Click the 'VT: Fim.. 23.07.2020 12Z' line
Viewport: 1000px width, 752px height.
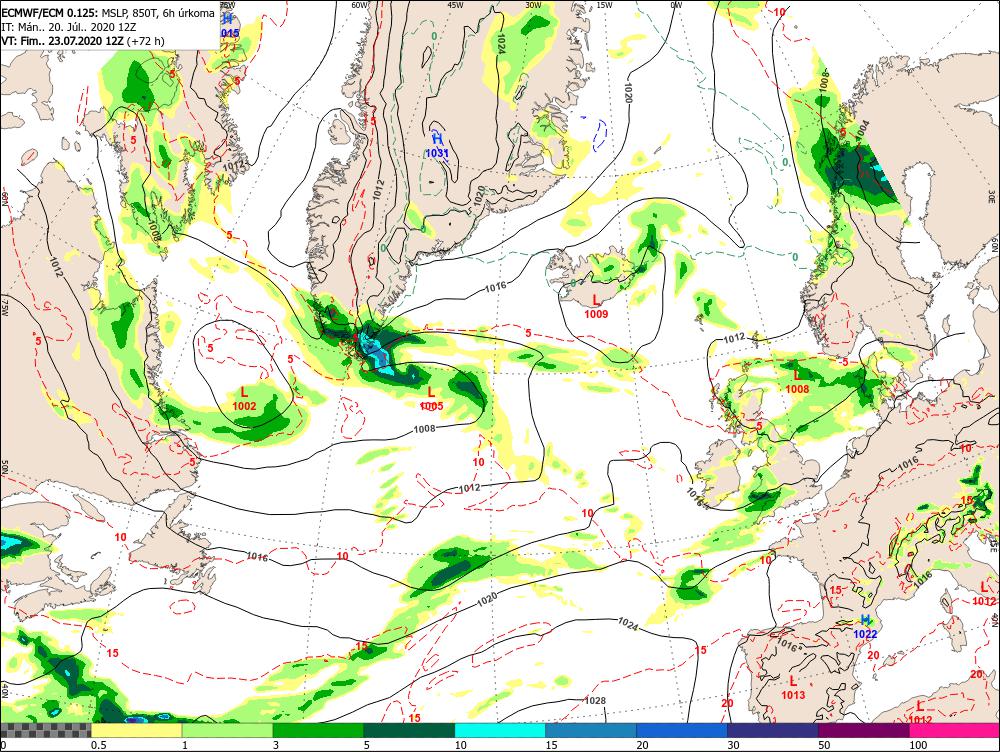(63, 41)
